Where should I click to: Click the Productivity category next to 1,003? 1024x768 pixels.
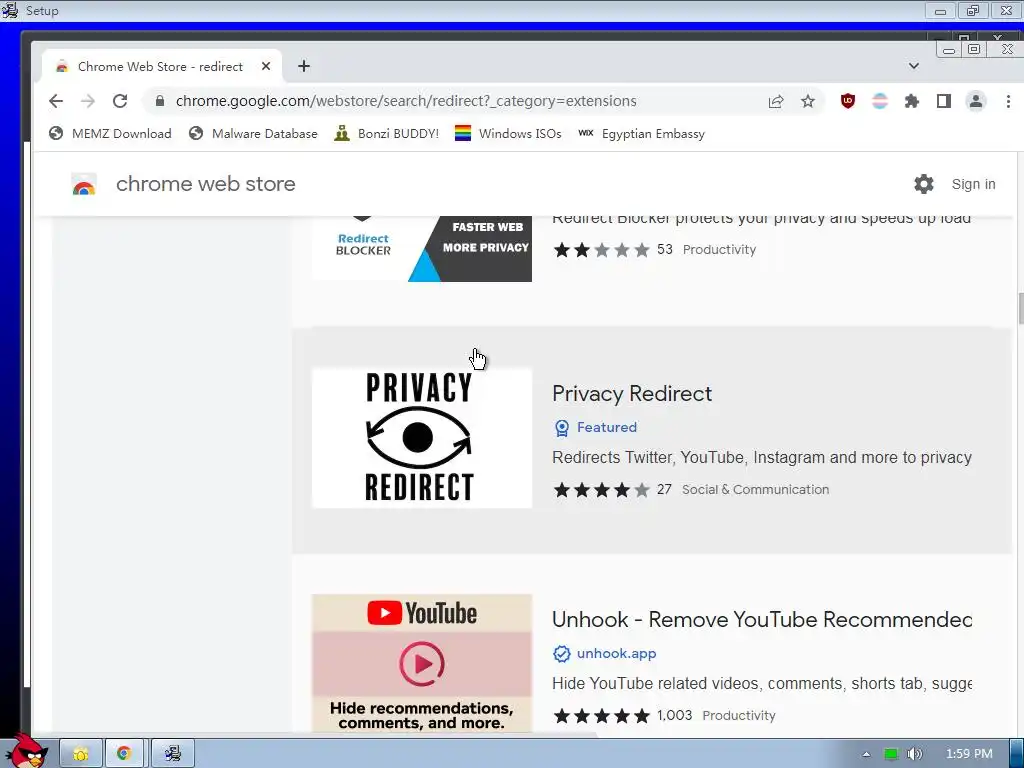pyautogui.click(x=739, y=716)
